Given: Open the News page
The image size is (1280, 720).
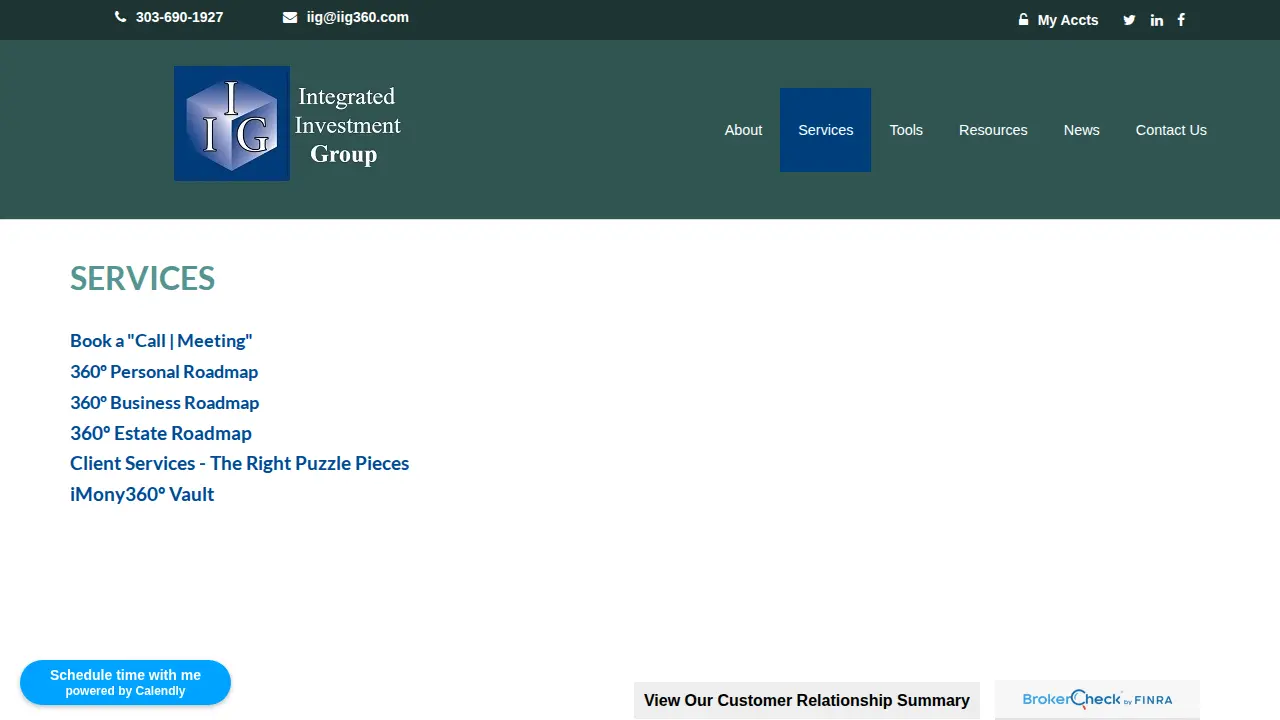Looking at the screenshot, I should pyautogui.click(x=1082, y=130).
